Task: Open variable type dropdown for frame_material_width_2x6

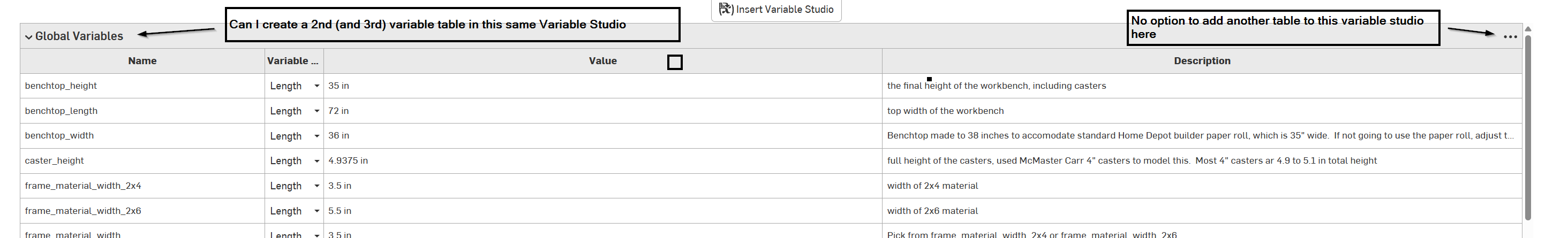Action: tap(316, 211)
